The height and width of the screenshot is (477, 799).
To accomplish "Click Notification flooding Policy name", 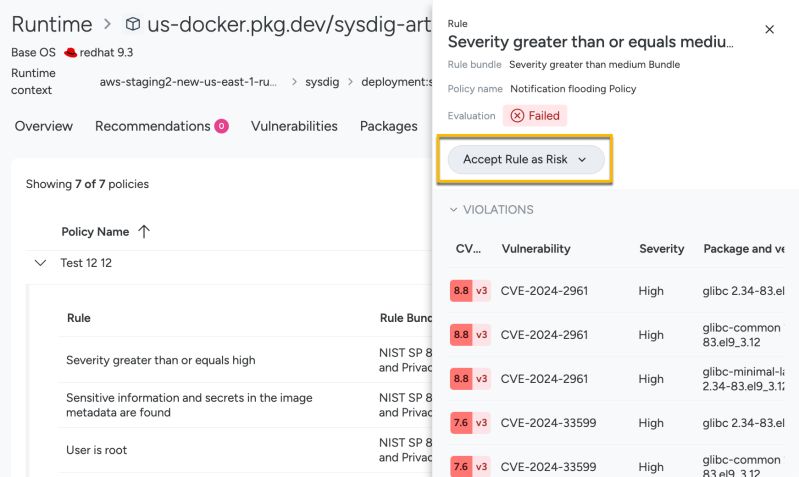I will [x=573, y=89].
